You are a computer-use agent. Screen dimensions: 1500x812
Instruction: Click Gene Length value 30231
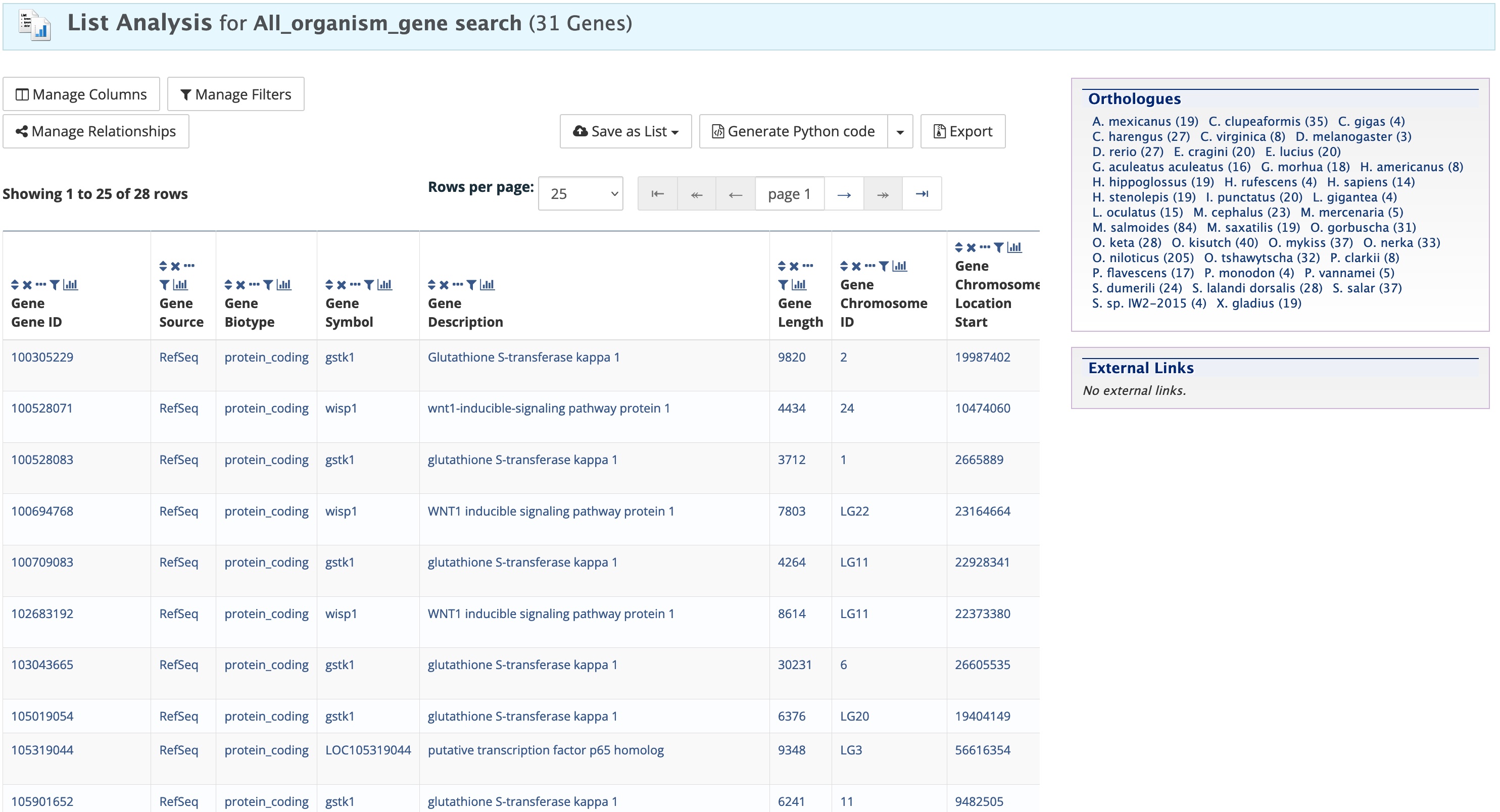794,665
